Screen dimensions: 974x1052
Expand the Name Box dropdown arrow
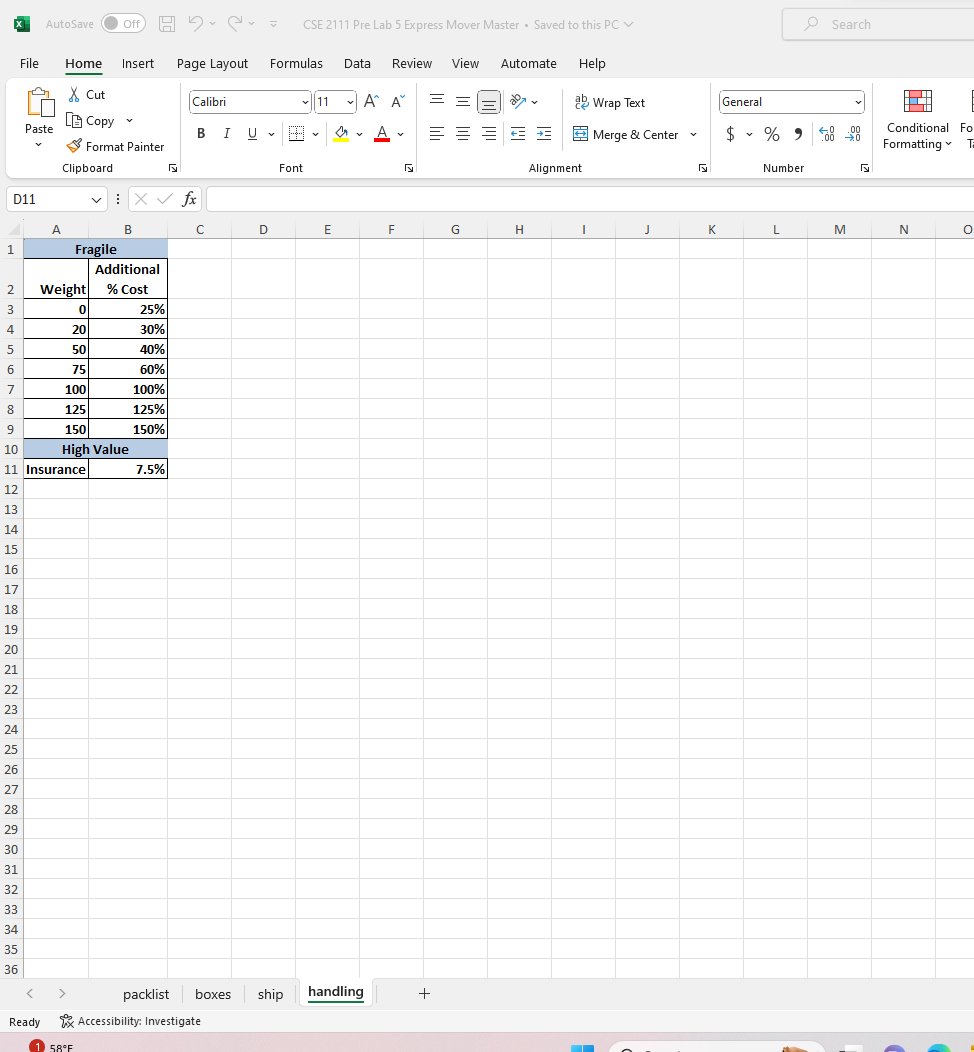click(x=96, y=199)
